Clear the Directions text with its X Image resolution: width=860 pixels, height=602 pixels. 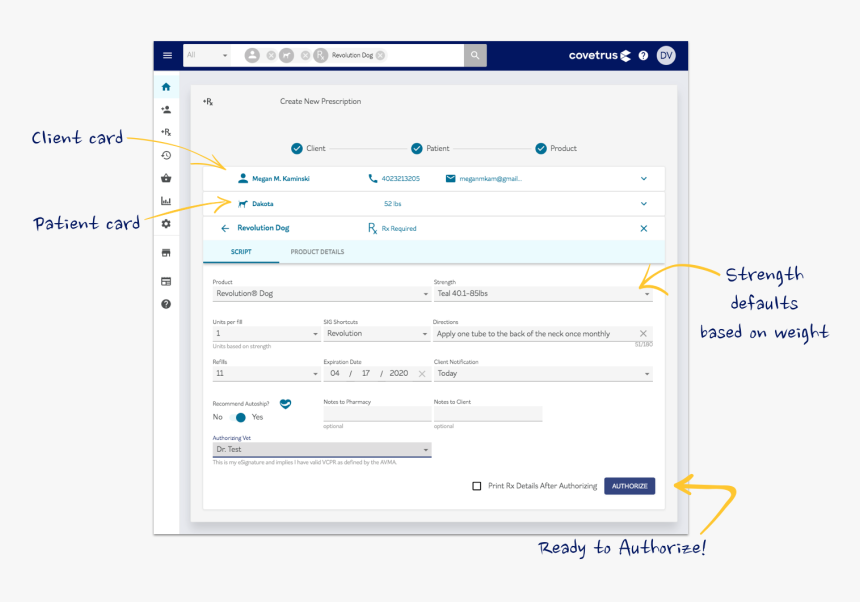pyautogui.click(x=643, y=333)
